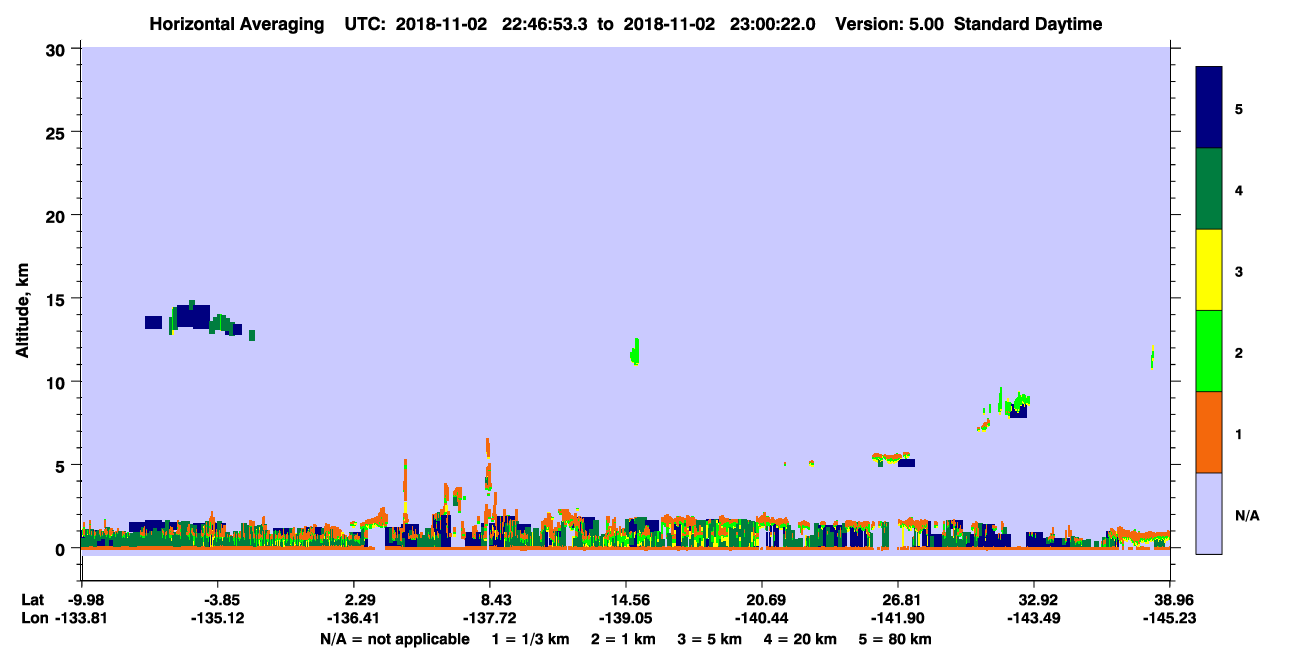Click the longitude label -137.72
Image resolution: width=1300 pixels, height=667 pixels.
[490, 619]
